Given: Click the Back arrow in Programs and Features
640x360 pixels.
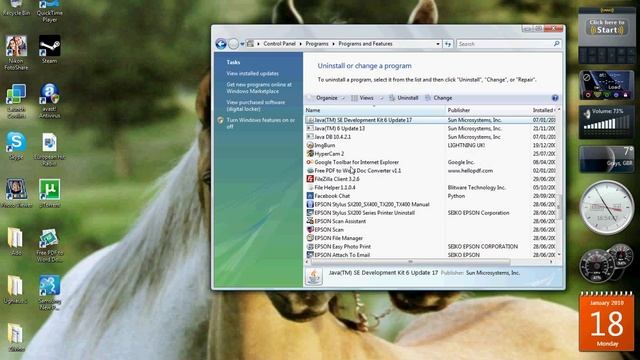Looking at the screenshot, I should coord(221,44).
